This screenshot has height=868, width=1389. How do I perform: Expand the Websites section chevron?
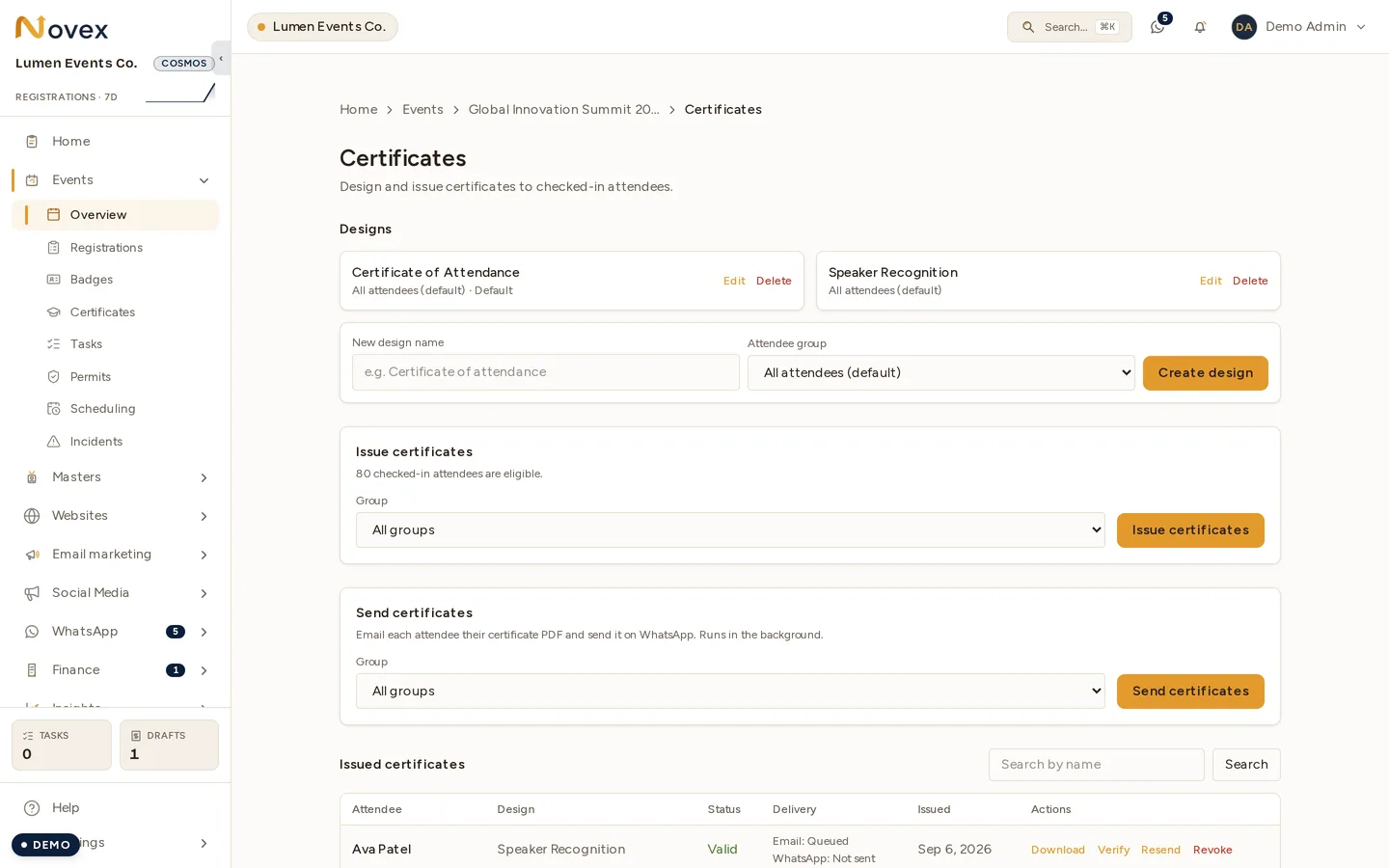tap(204, 516)
